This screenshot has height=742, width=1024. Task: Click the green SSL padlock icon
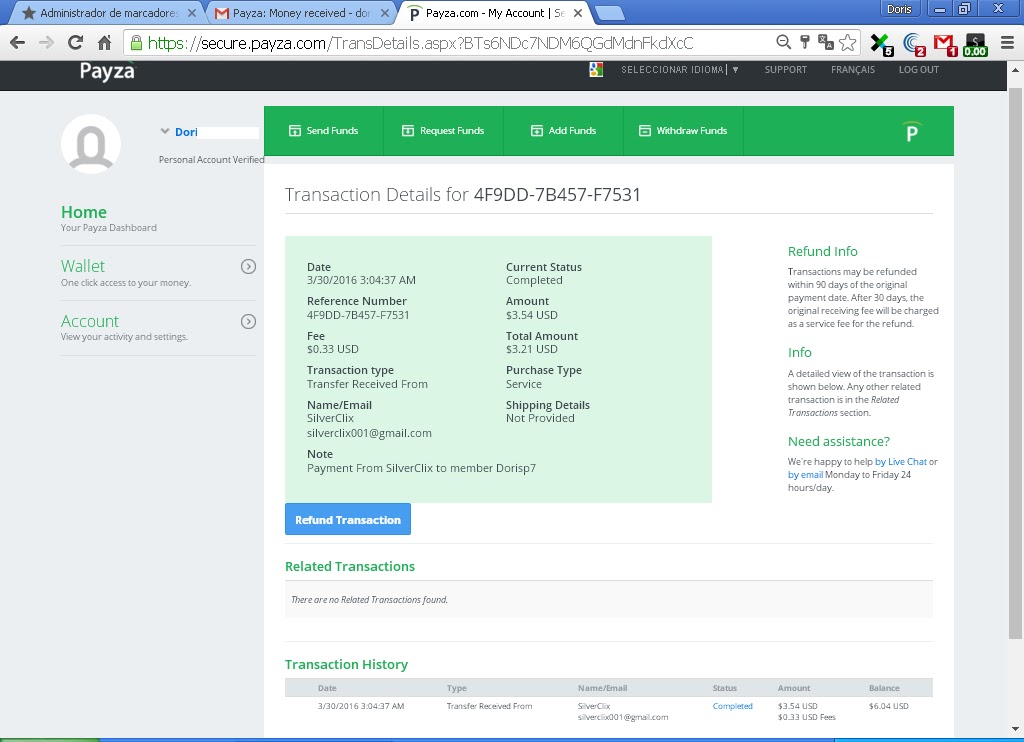pos(136,43)
